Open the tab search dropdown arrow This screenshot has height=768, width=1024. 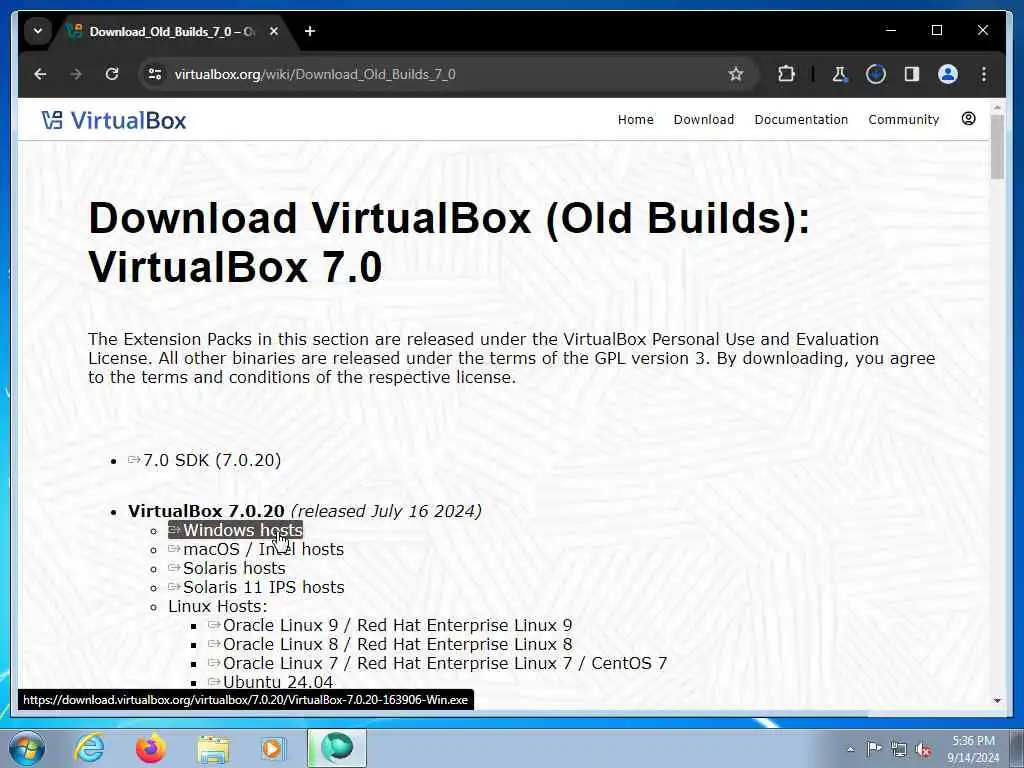point(38,31)
